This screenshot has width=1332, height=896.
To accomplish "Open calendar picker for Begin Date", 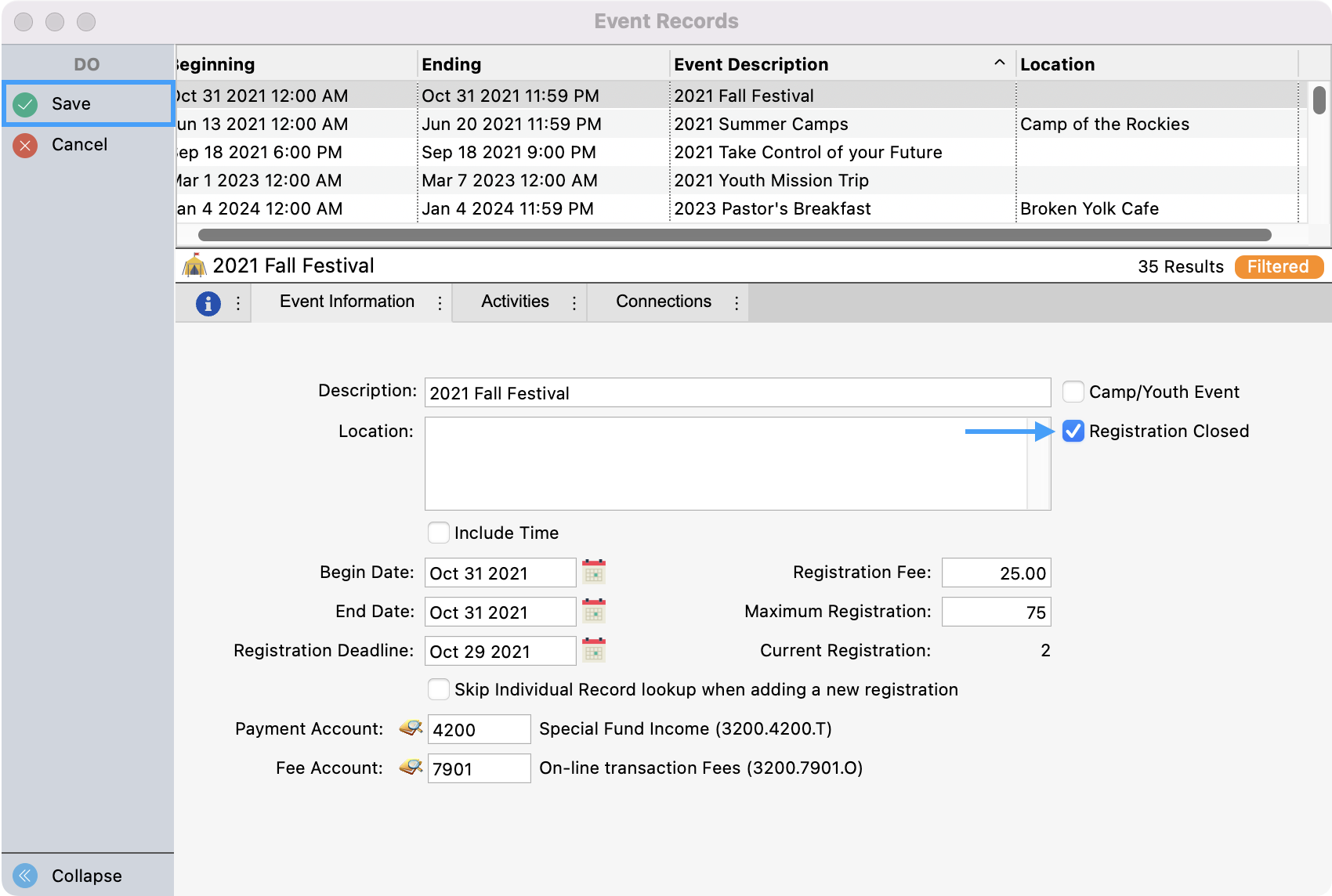I will (x=594, y=573).
